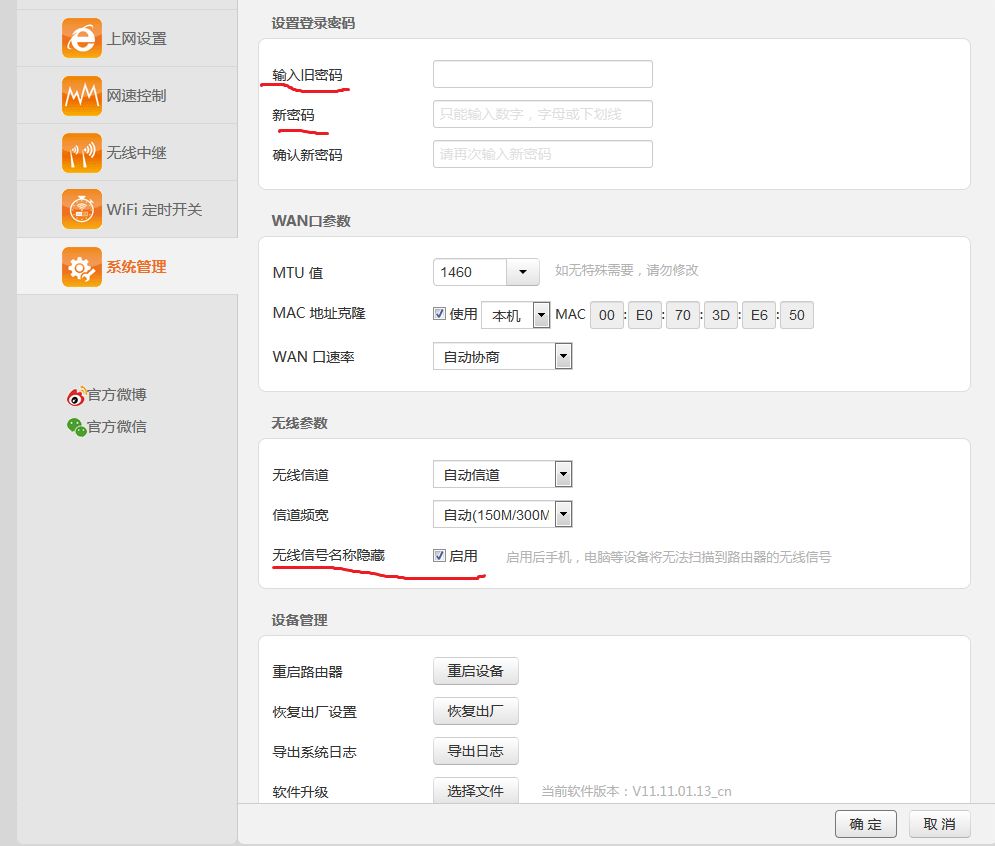Open the MTU 值 dropdown
The image size is (995, 846).
click(x=522, y=272)
